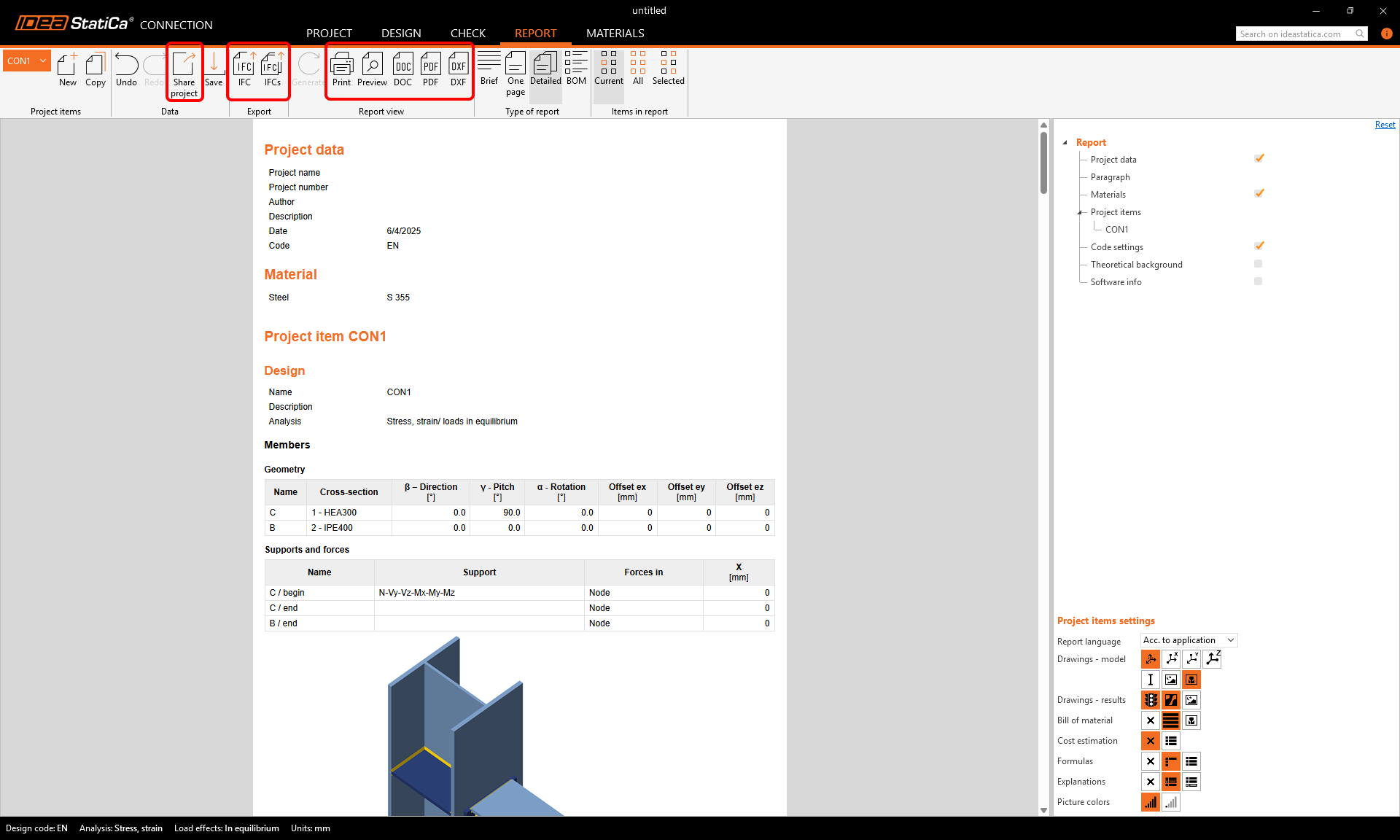Click the IFC export icon
Screen dimensions: 1400x840
pos(244,69)
